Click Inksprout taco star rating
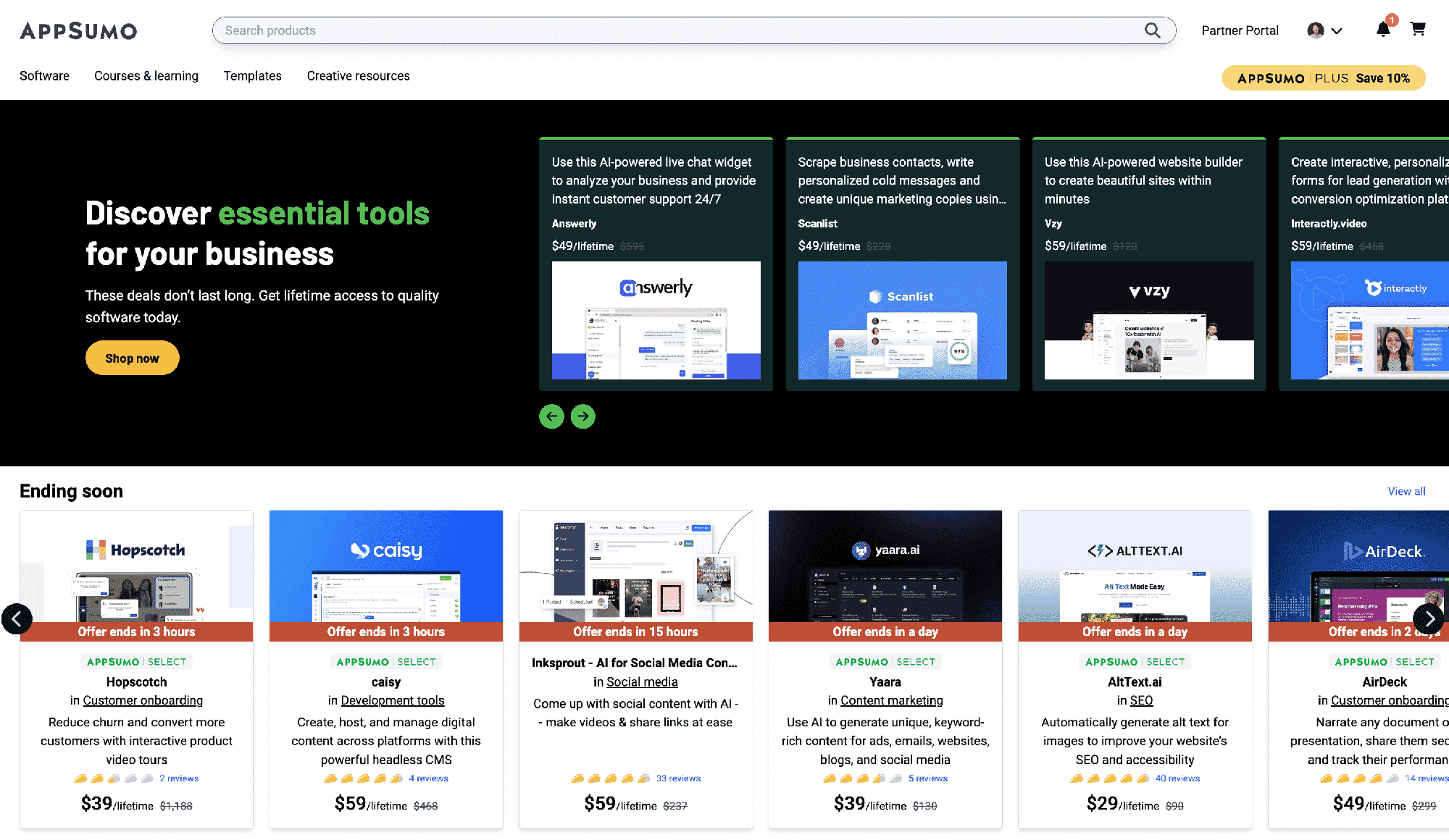Image resolution: width=1449 pixels, height=840 pixels. (x=610, y=778)
